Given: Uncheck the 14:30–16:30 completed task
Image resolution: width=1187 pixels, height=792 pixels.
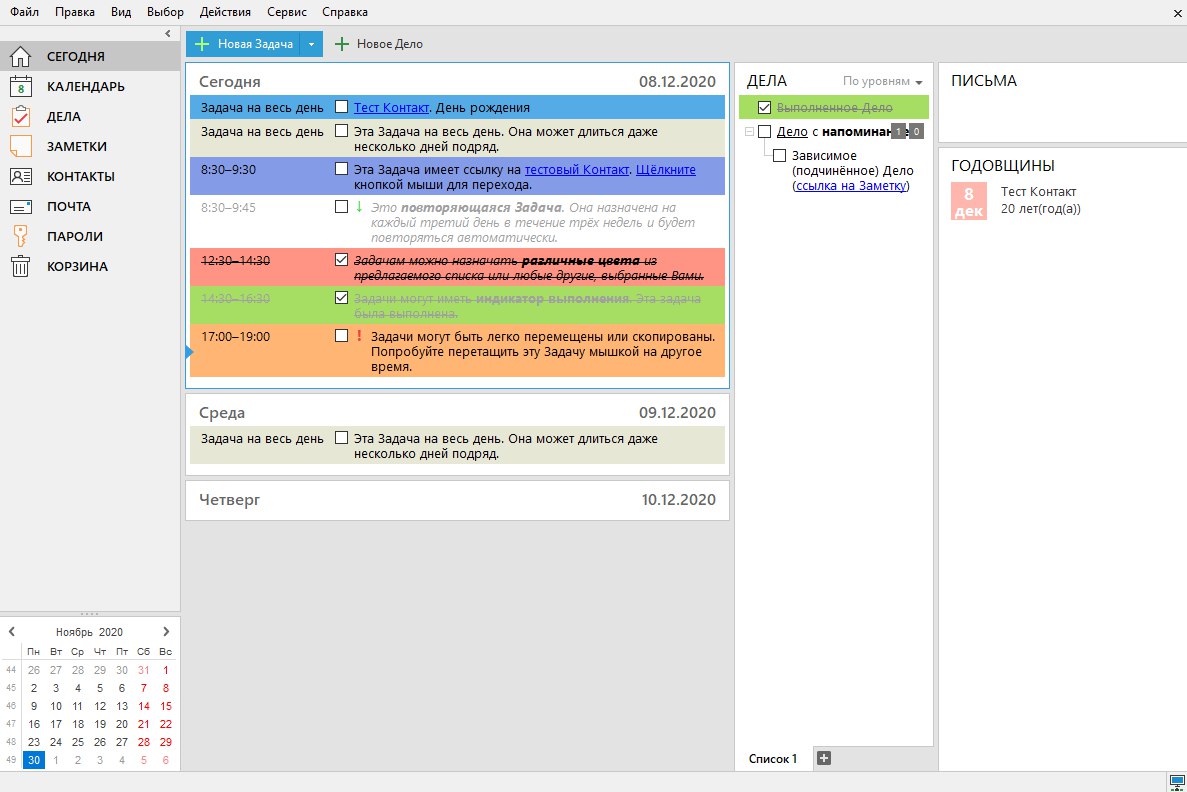Looking at the screenshot, I should pos(341,298).
